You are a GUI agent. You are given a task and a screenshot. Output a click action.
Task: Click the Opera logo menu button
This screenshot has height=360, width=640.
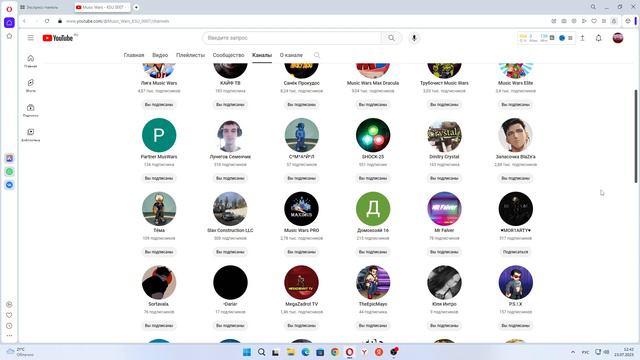pos(9,9)
